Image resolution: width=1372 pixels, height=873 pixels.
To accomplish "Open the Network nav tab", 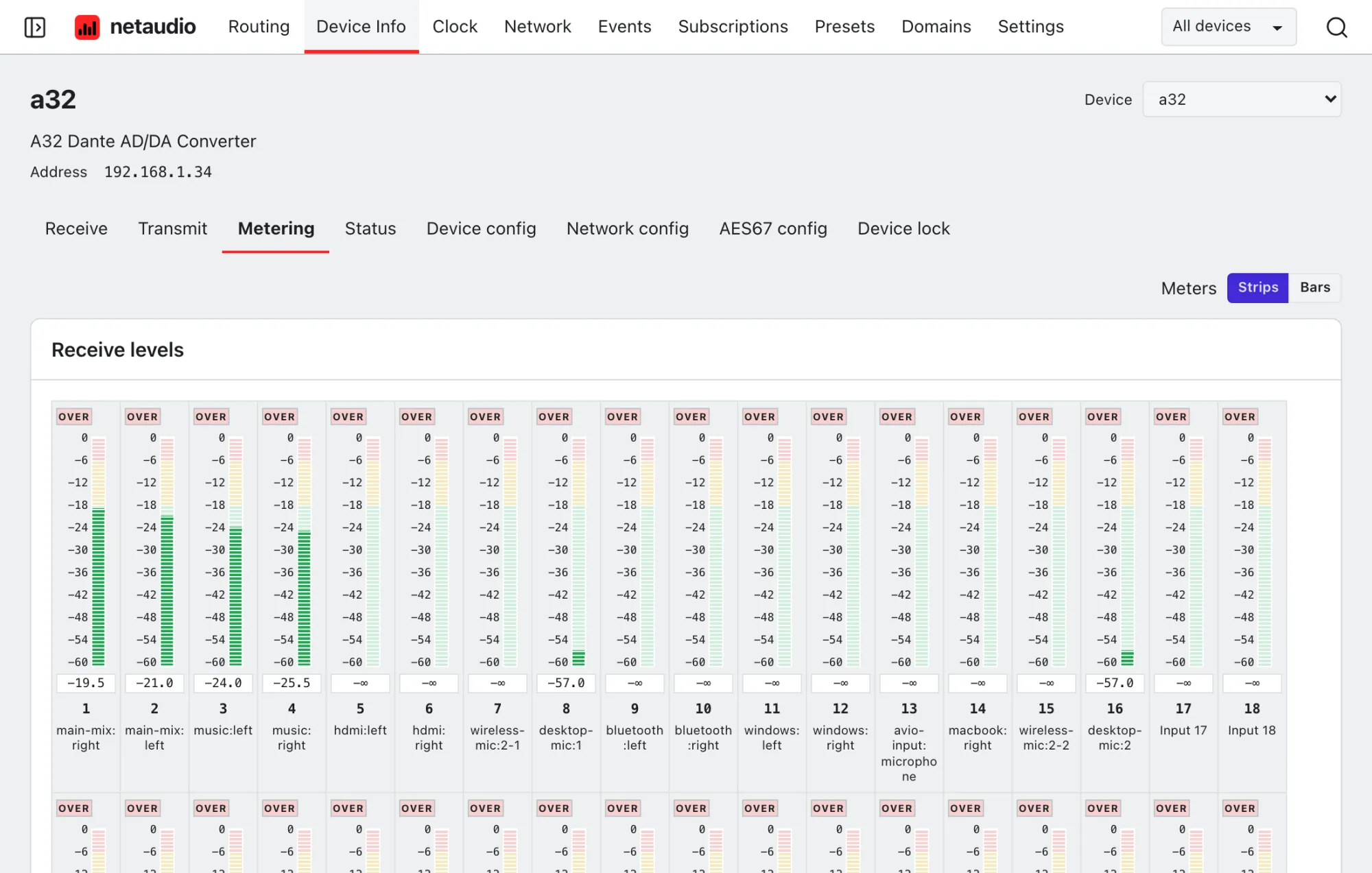I will click(537, 27).
